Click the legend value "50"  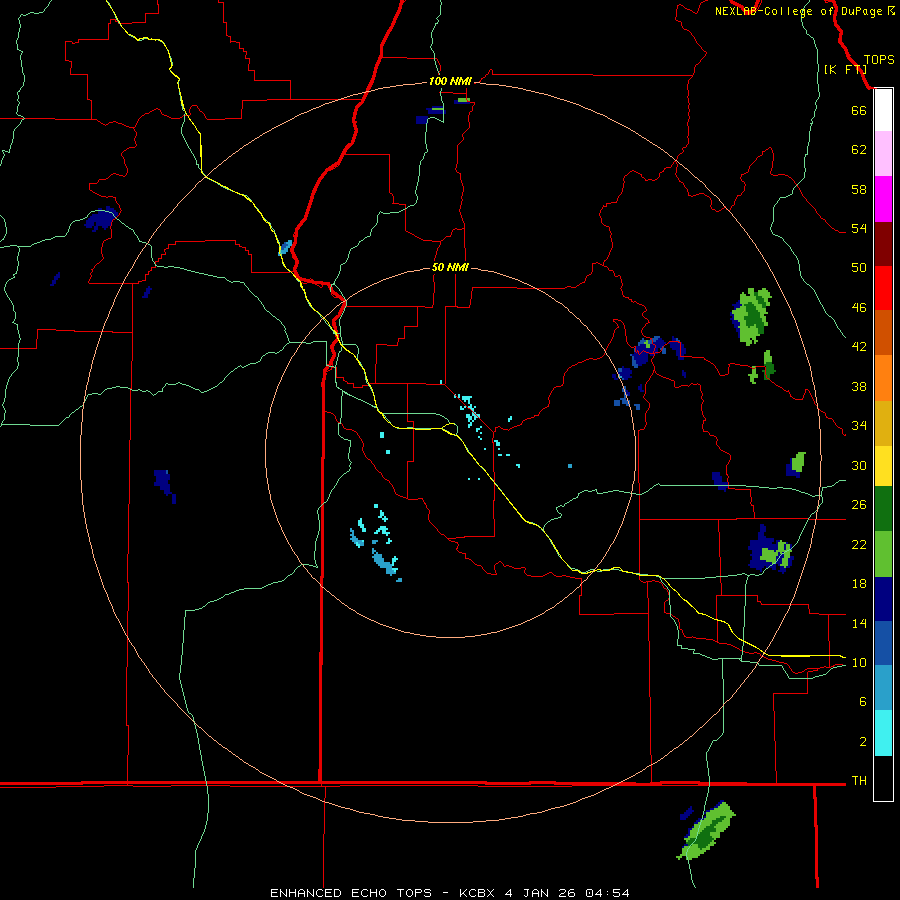(x=859, y=267)
